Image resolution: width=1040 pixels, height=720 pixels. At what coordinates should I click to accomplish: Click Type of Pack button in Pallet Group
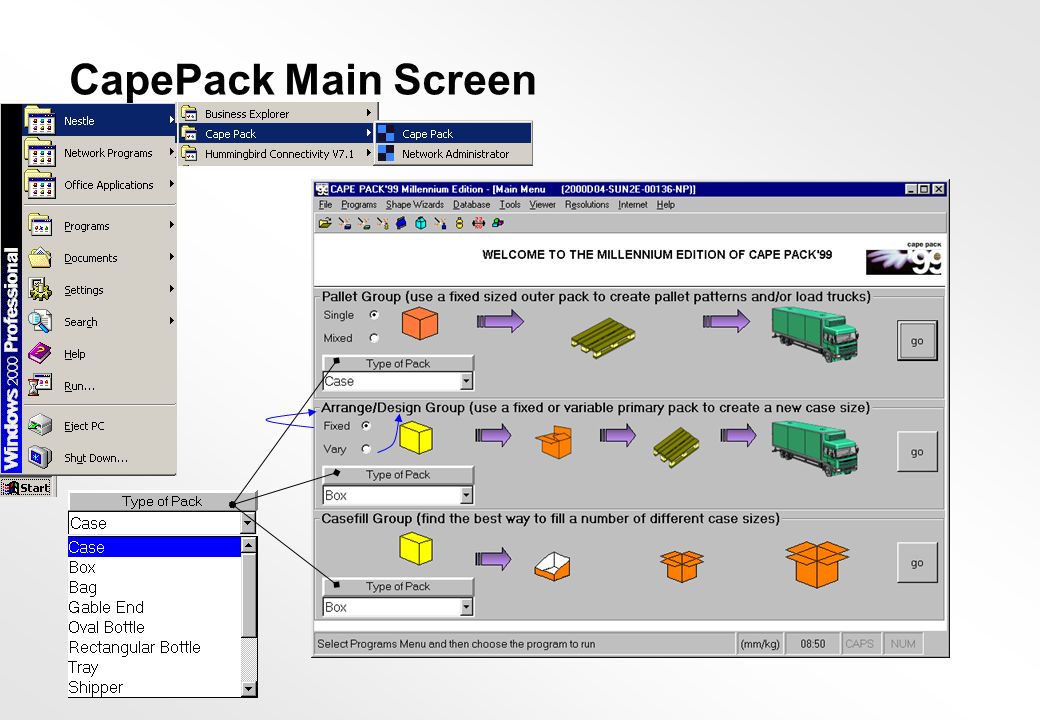point(398,363)
